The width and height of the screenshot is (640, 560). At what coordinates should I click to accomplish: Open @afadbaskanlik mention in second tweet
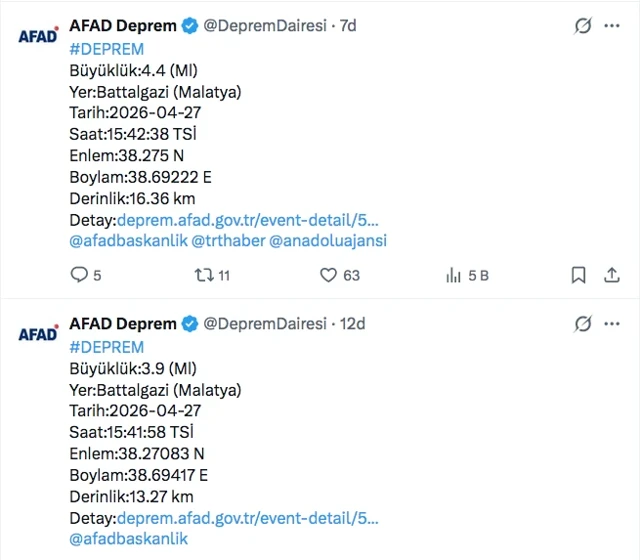click(x=128, y=539)
